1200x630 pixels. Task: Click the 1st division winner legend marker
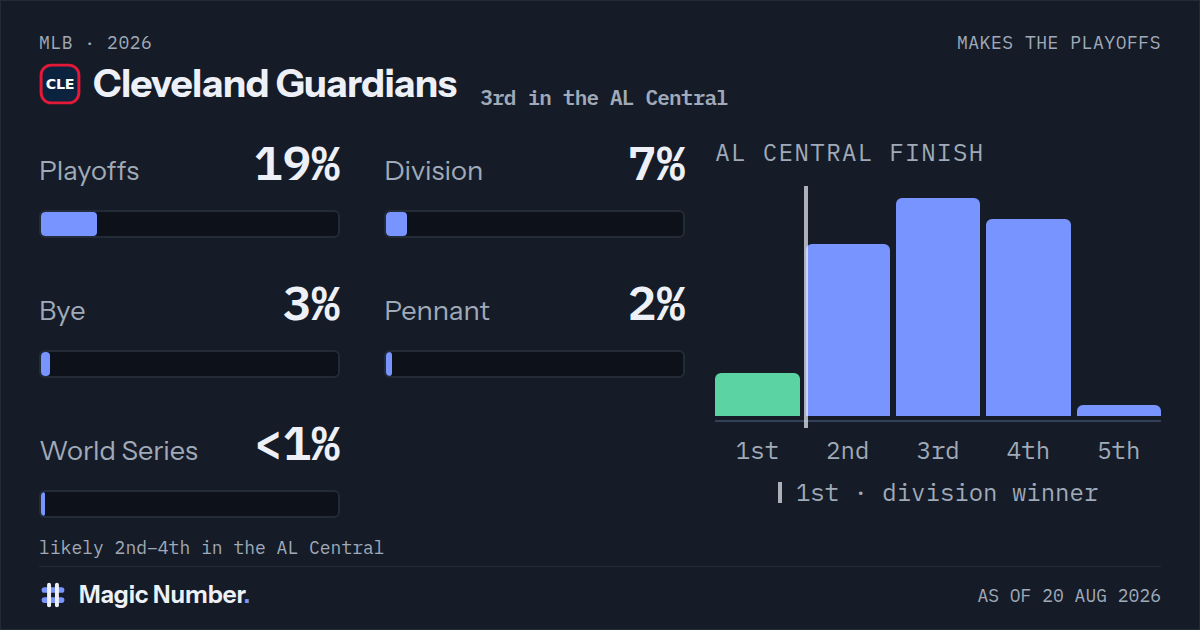(780, 493)
